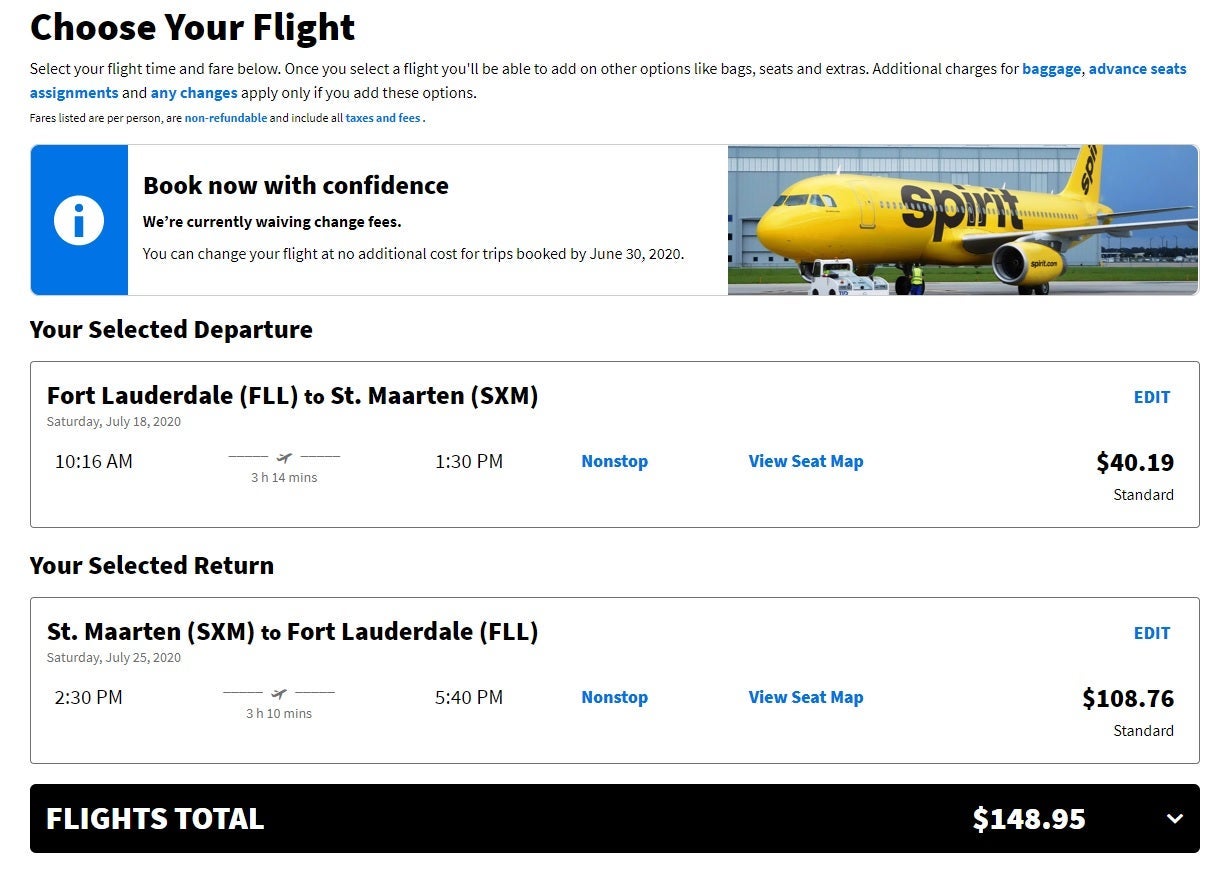The width and height of the screenshot is (1215, 872).
Task: Edit the selected departure flight
Action: tap(1151, 397)
